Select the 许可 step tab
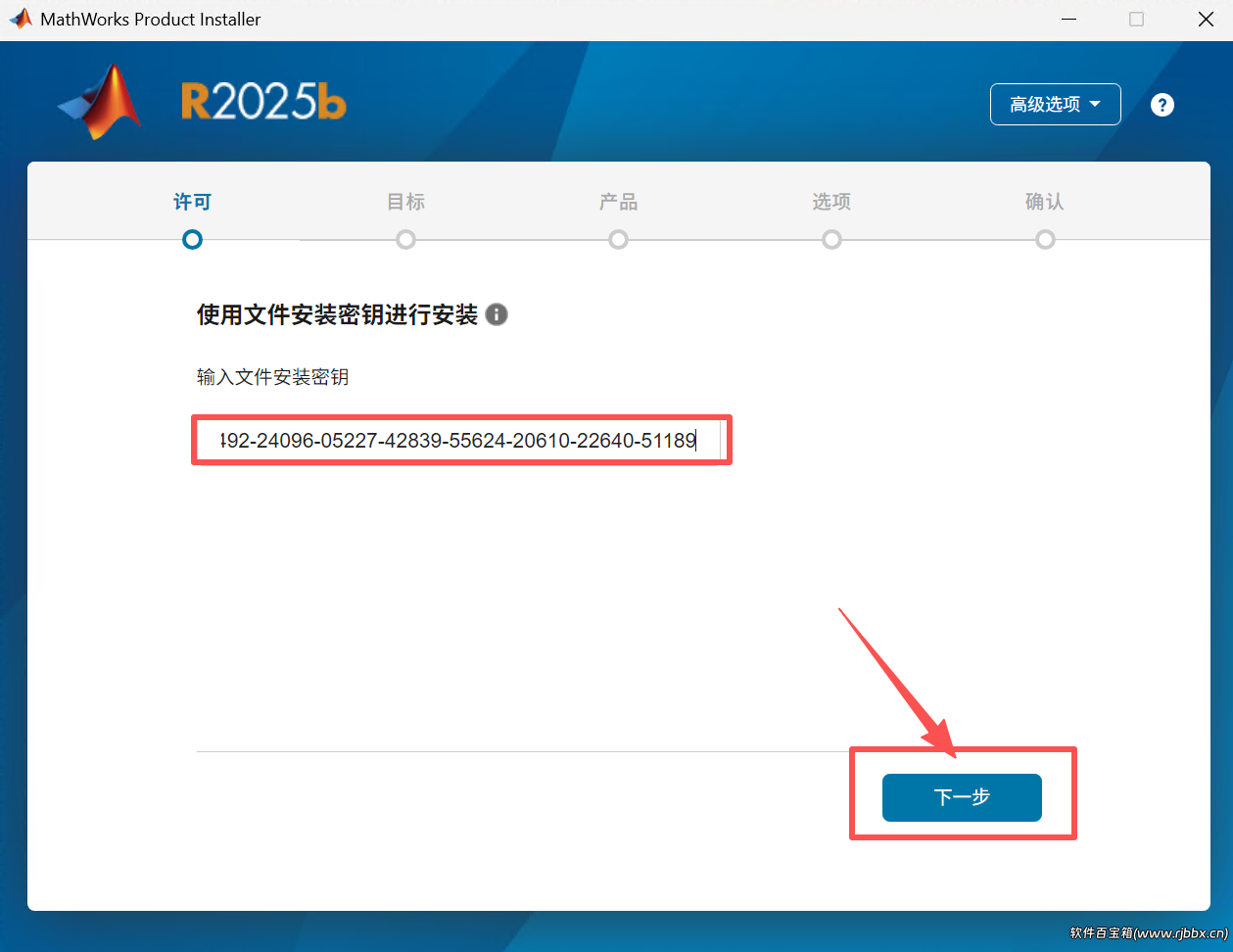This screenshot has width=1233, height=952. point(192,202)
